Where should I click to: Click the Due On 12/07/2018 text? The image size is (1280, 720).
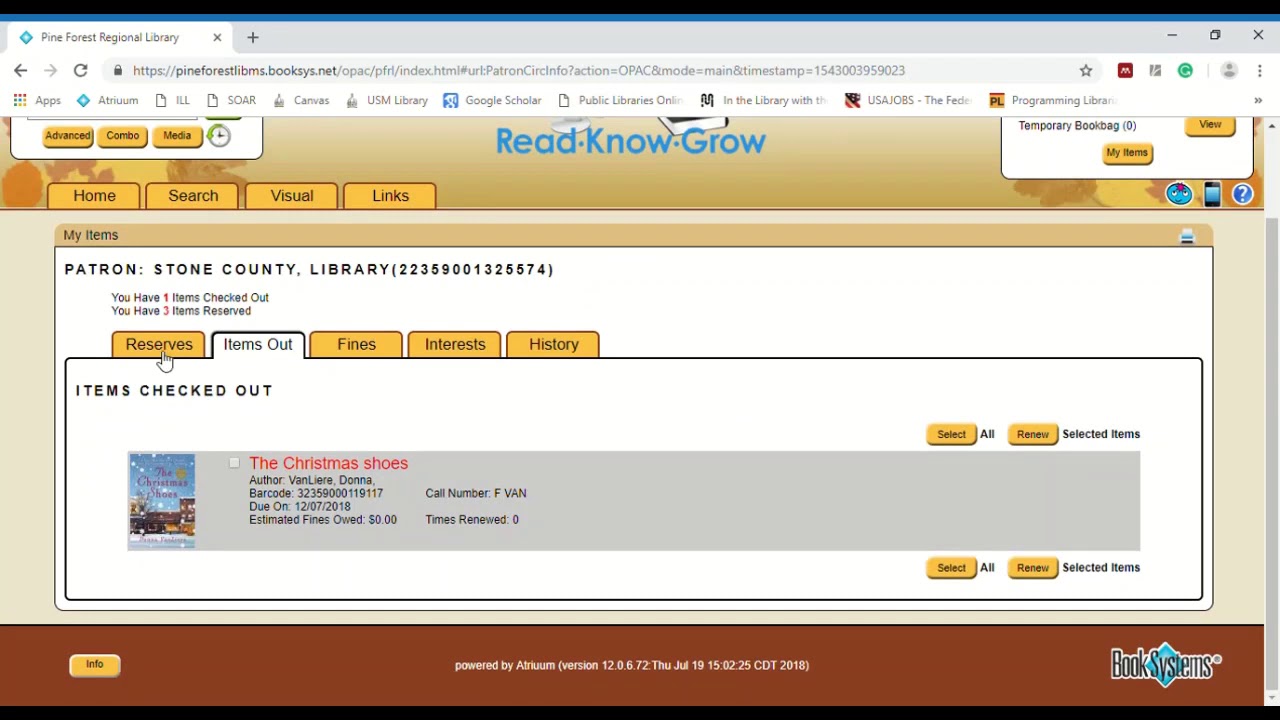point(300,507)
